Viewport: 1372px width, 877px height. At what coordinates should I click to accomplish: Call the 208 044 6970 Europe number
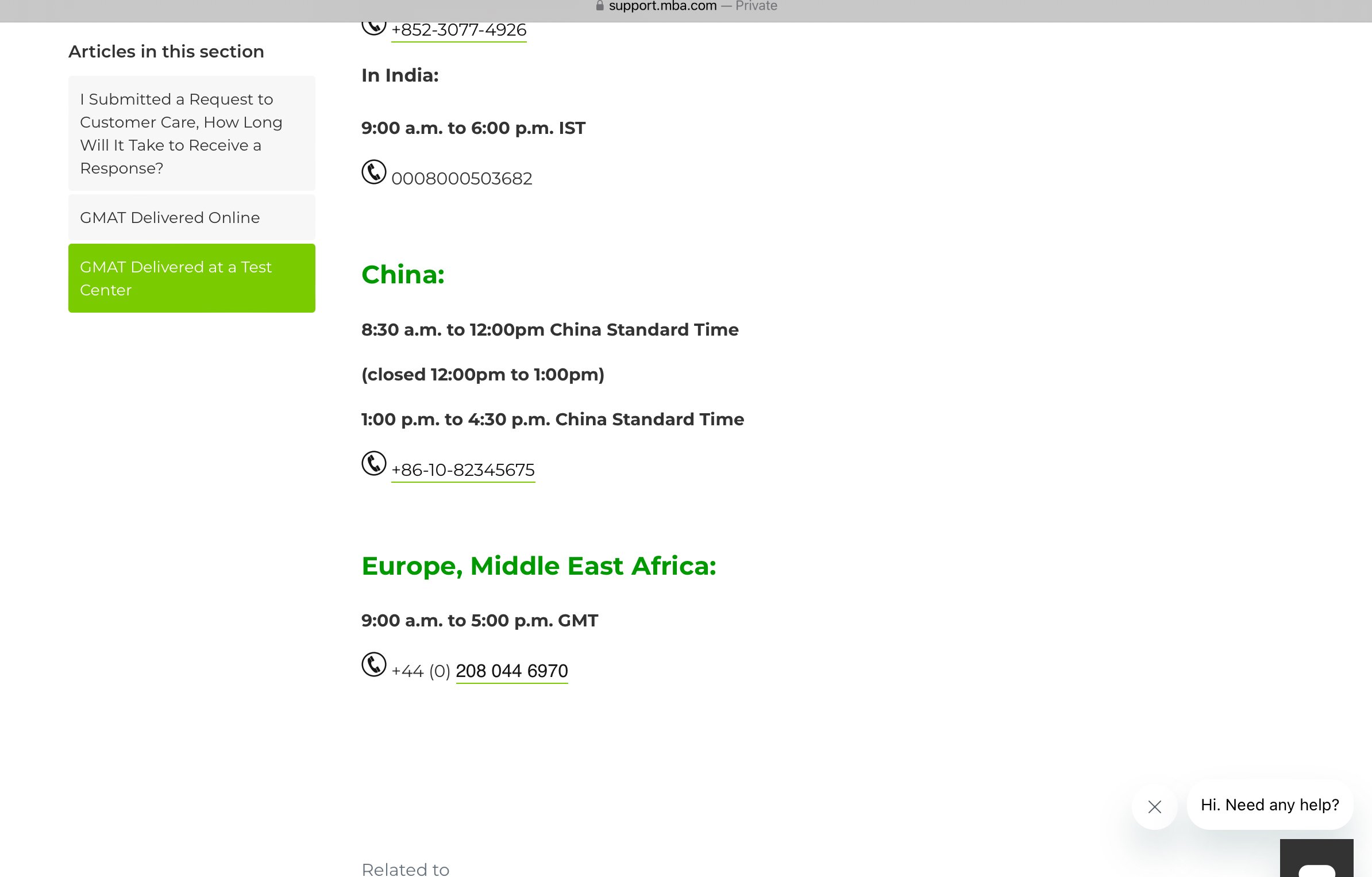point(511,671)
